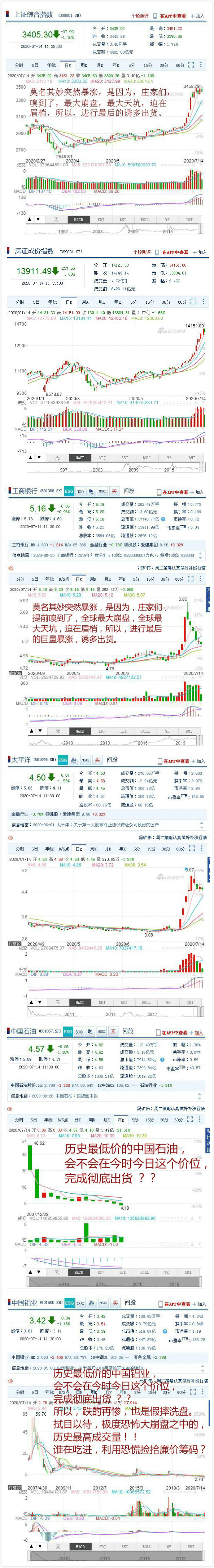The image size is (214, 1568).
Task: Click 问股 link next to 工商银行
Action: point(128,491)
